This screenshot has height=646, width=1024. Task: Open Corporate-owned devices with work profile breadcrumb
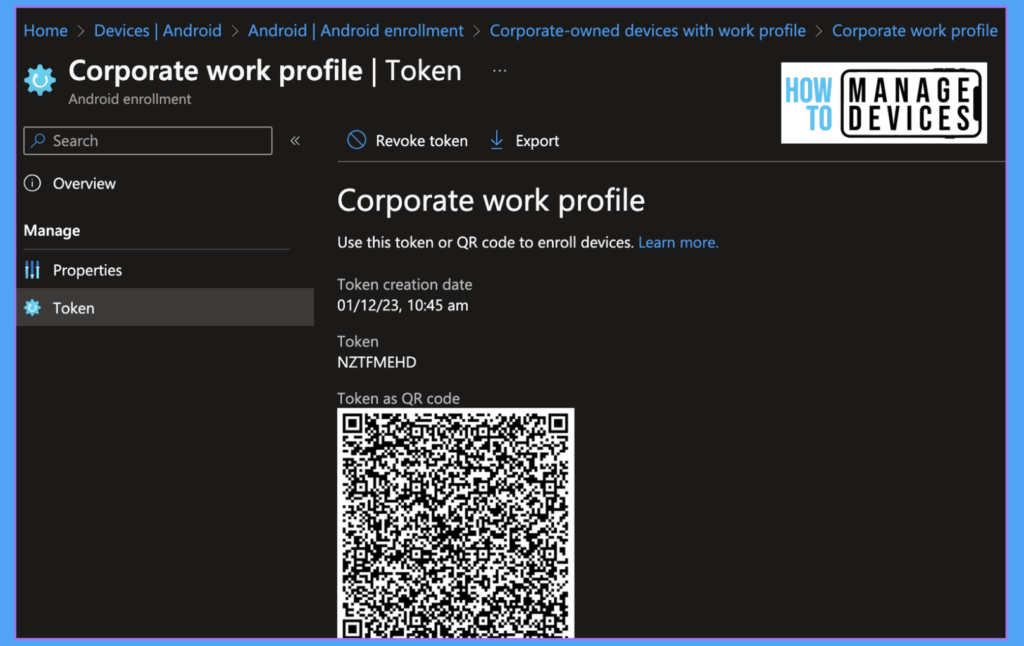click(x=647, y=31)
